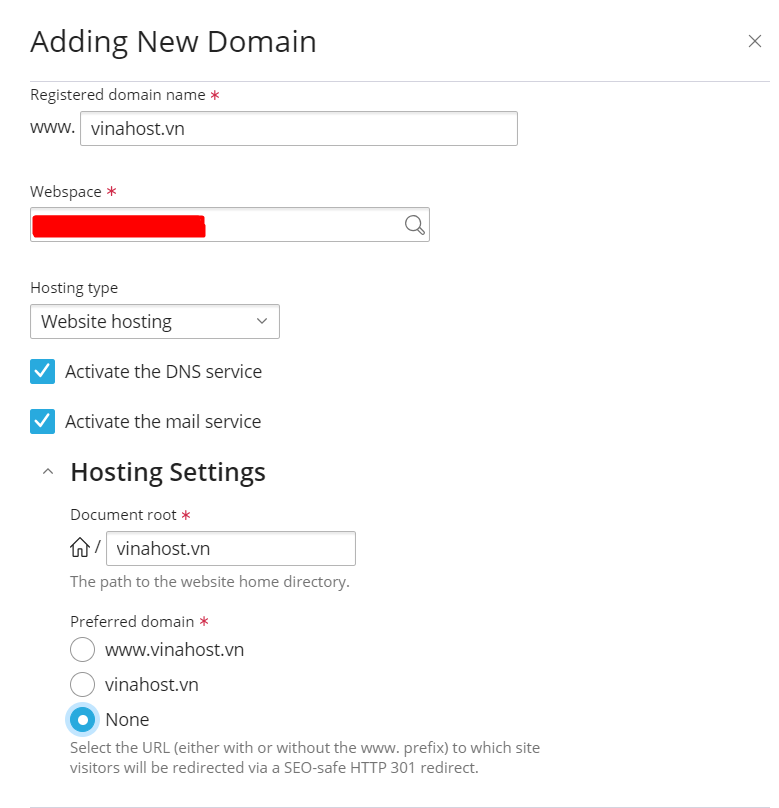Select www.vinahost.vn as preferred domain
This screenshot has width=779, height=808.
83,650
